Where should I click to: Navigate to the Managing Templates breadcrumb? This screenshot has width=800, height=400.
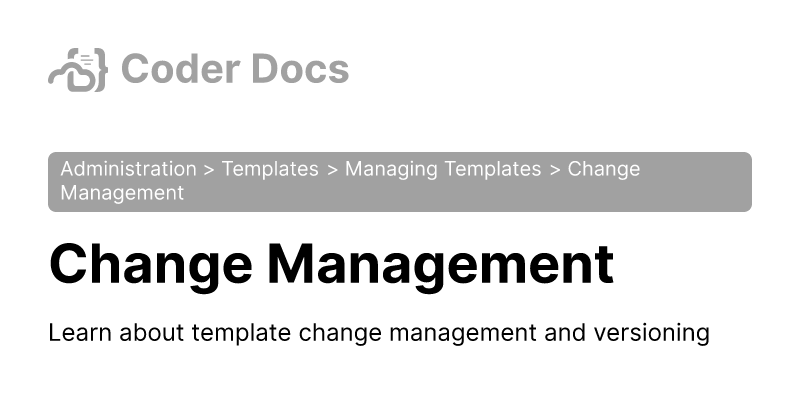click(x=443, y=169)
